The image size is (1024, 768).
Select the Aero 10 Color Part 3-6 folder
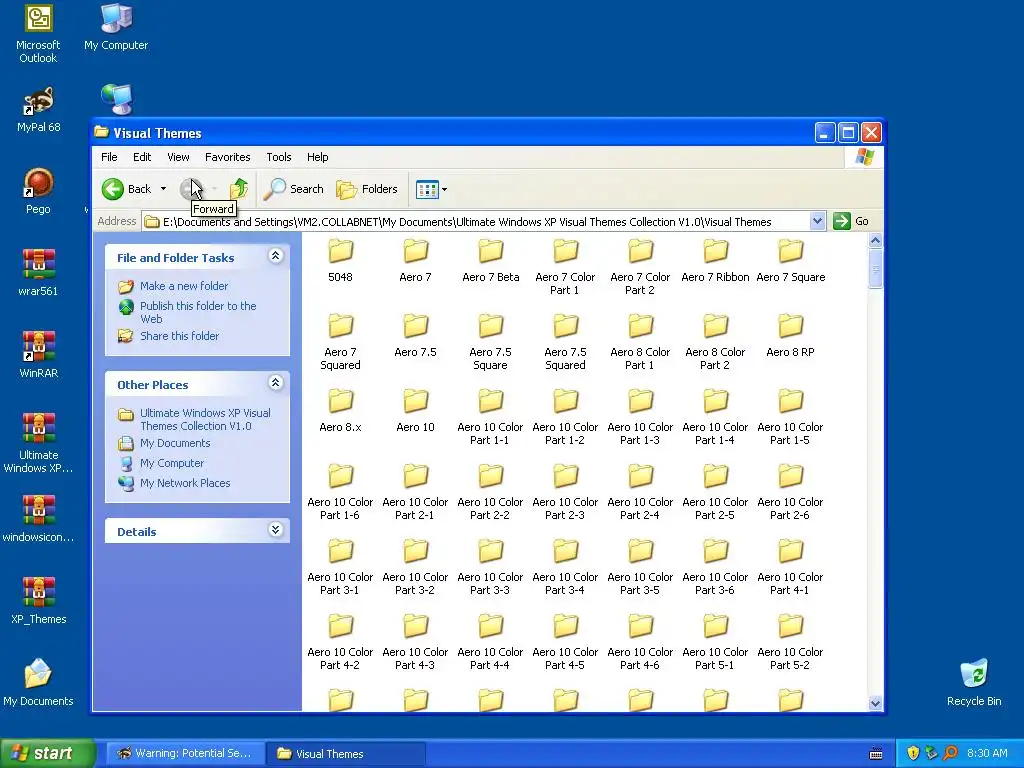point(715,567)
